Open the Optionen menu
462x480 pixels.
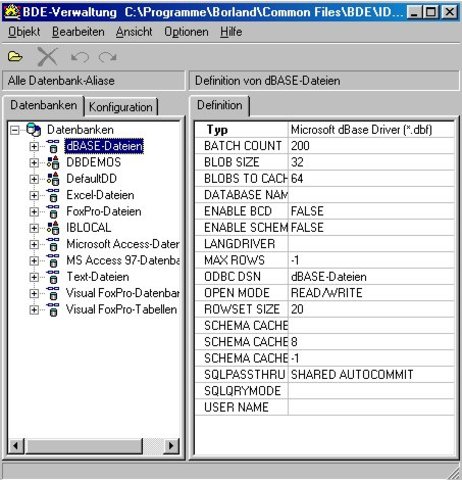[x=186, y=32]
